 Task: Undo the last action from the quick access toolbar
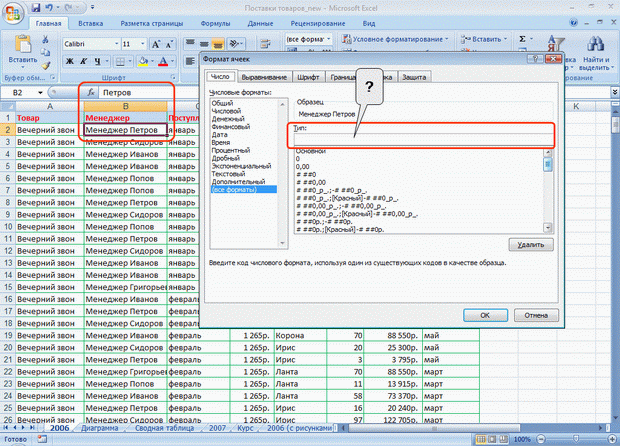[x=49, y=8]
